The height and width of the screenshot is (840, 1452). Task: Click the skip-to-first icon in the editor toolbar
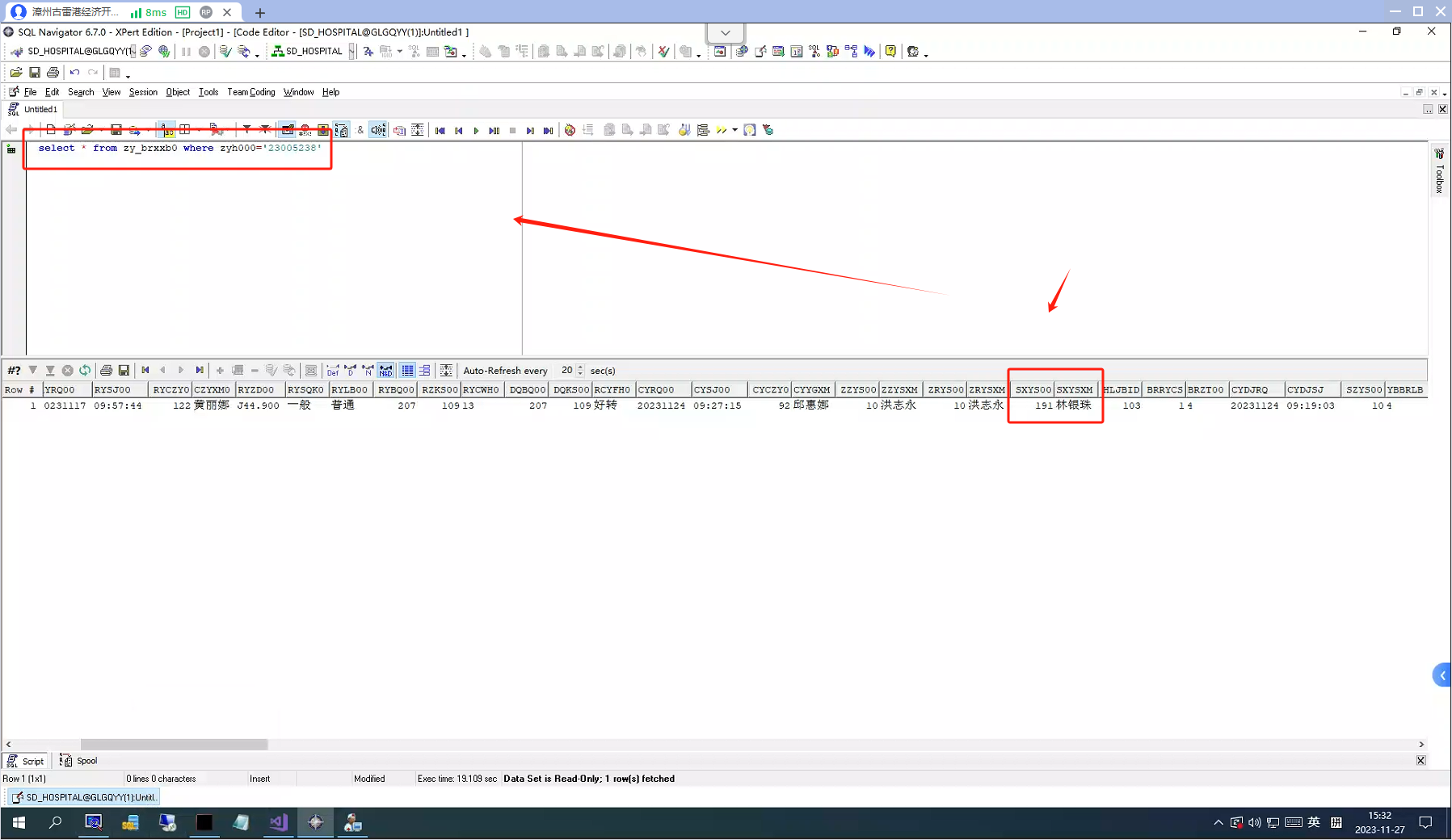tap(440, 130)
